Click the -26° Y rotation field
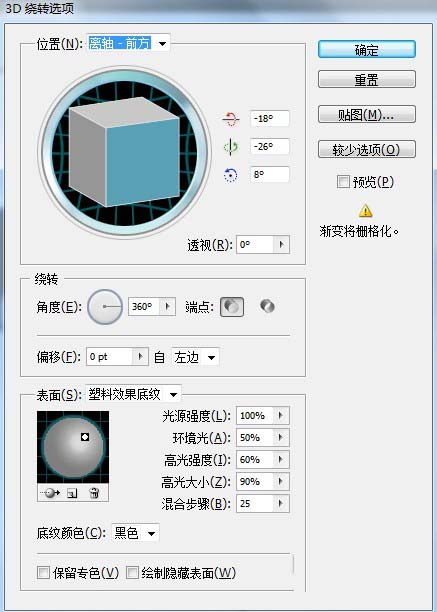The image size is (437, 612). (x=270, y=147)
